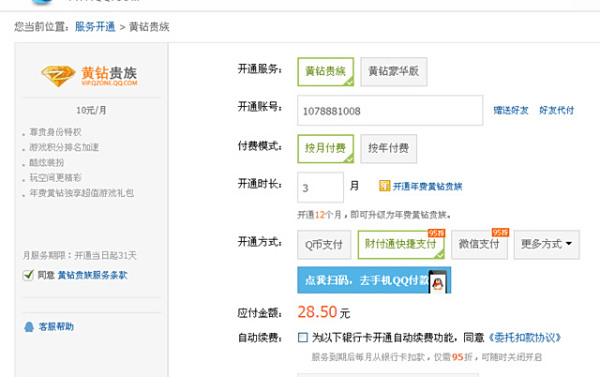Viewport: 600px width, 377px height.
Task: Click the 酷炫装扮 benefit text
Action: (x=47, y=162)
